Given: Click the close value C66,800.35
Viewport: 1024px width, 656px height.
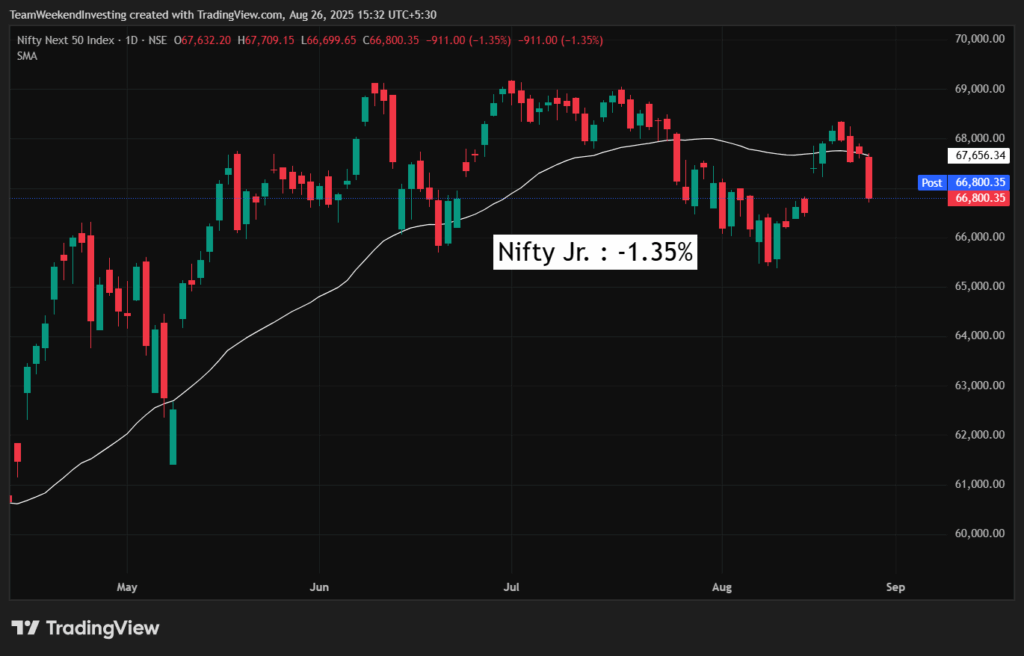Looking at the screenshot, I should (x=391, y=41).
